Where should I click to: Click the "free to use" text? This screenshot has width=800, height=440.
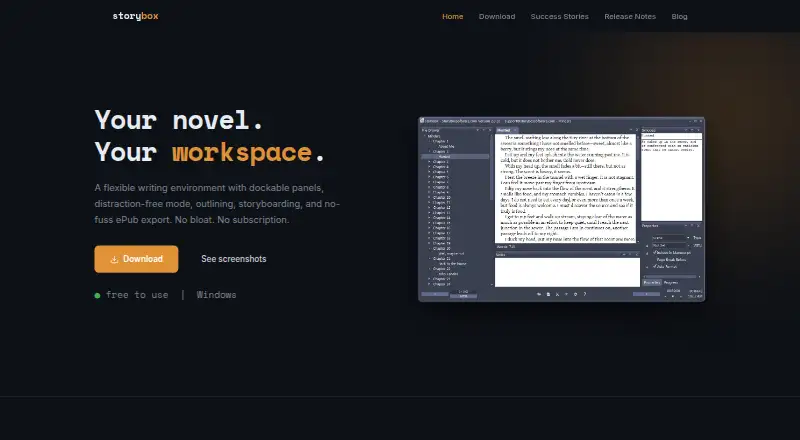pos(137,295)
